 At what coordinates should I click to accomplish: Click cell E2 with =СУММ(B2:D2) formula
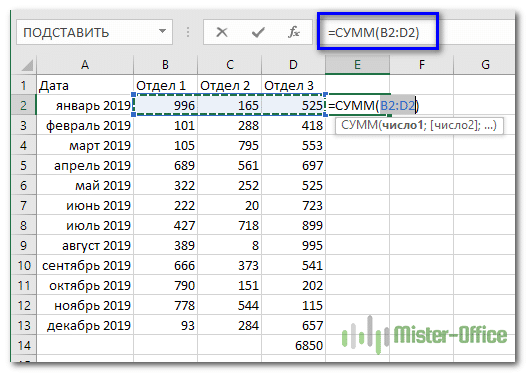(x=357, y=105)
